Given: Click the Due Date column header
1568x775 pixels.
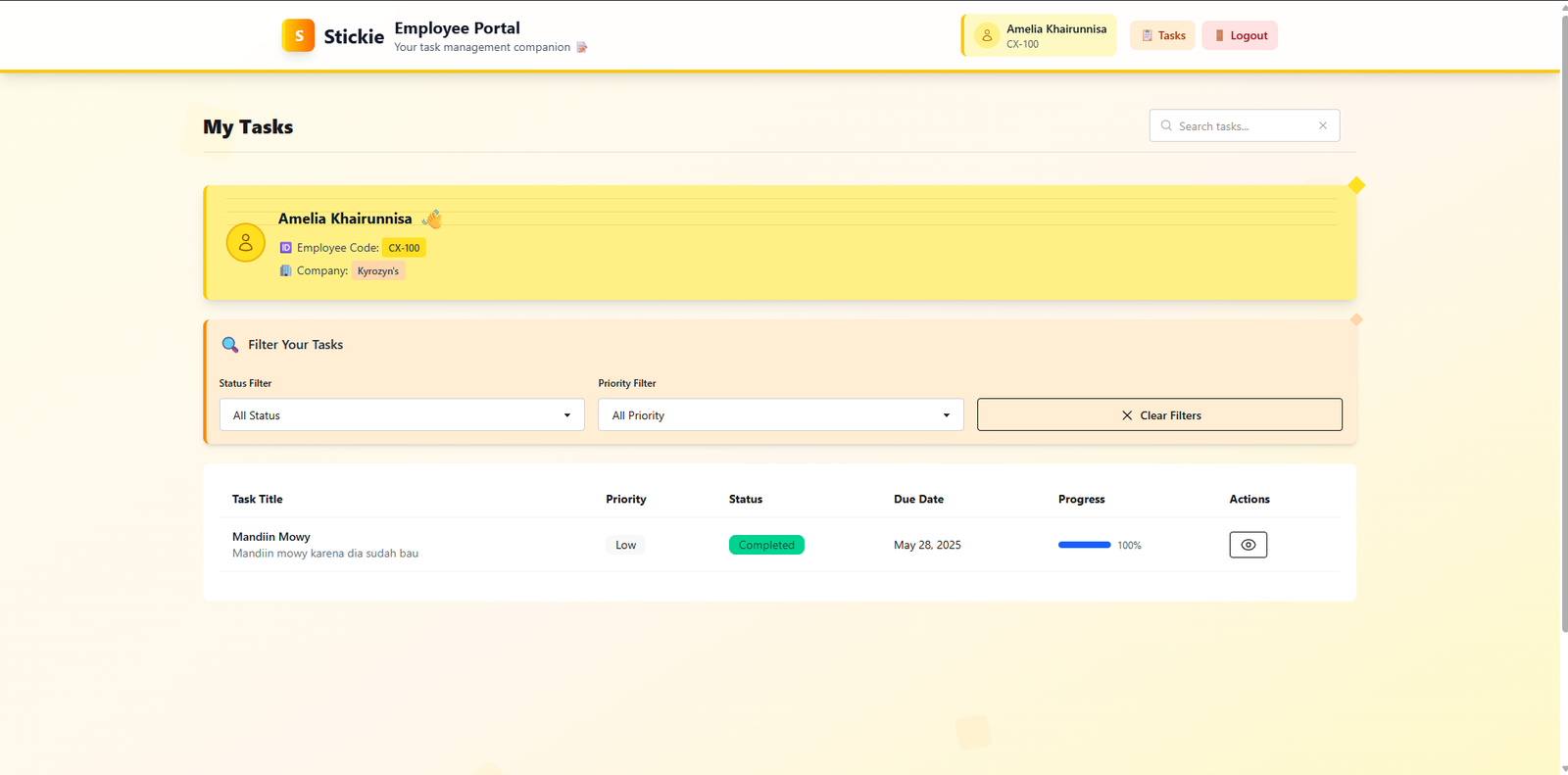Looking at the screenshot, I should click(x=918, y=499).
